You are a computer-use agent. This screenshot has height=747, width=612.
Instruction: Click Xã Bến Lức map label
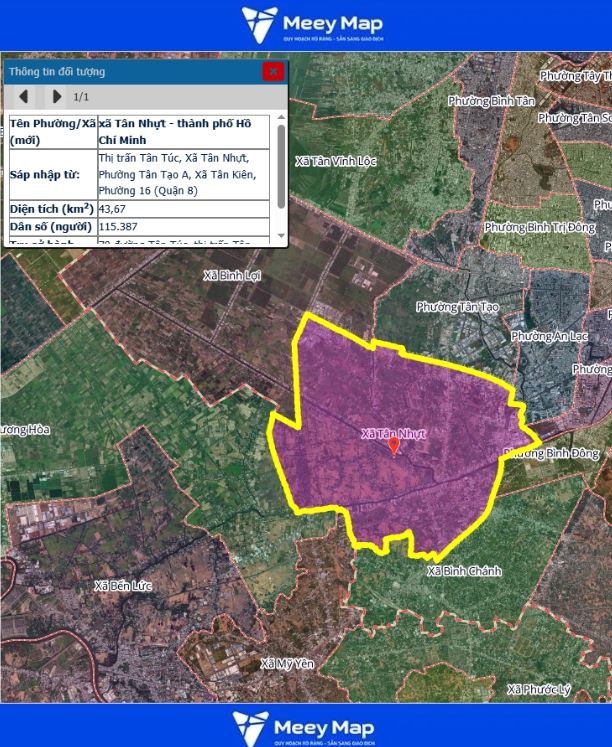(x=122, y=585)
